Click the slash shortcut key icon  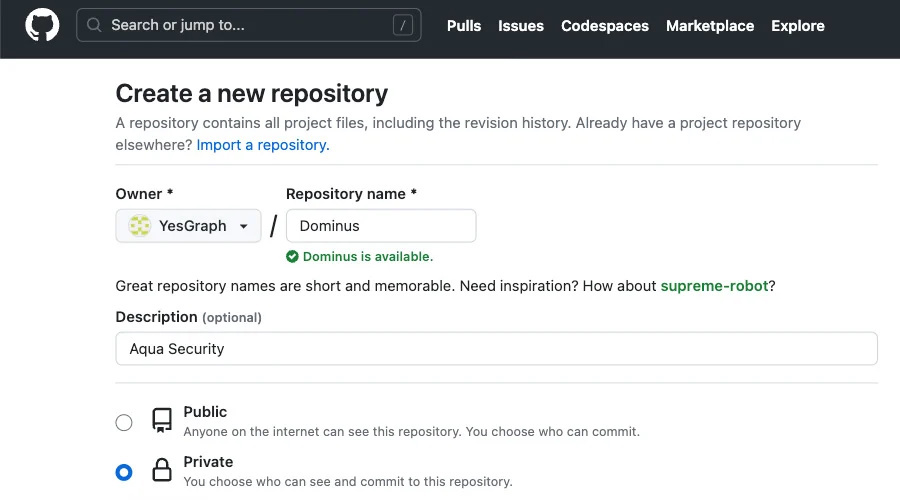(x=403, y=26)
